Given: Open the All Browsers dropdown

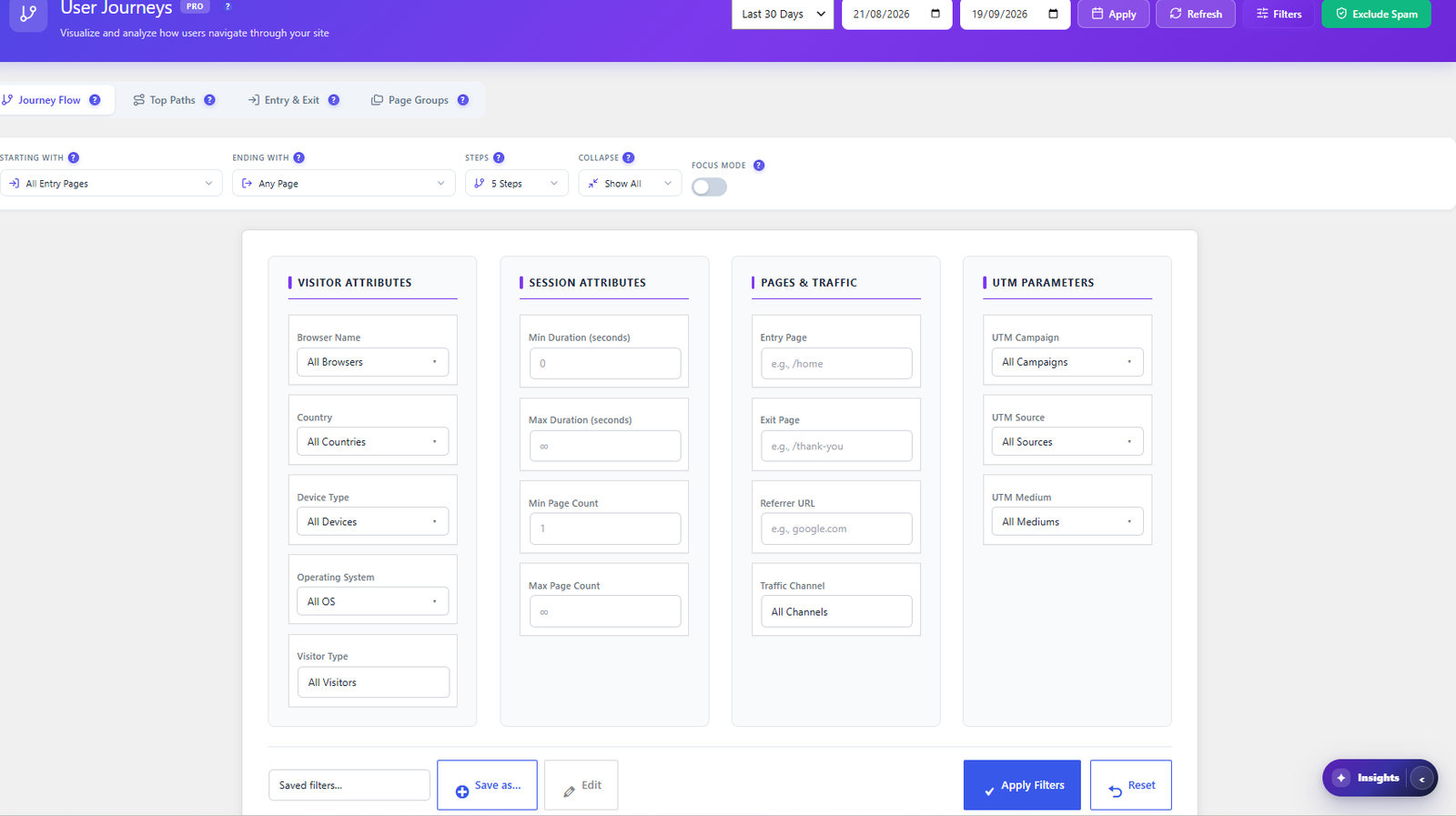Looking at the screenshot, I should pos(372,362).
